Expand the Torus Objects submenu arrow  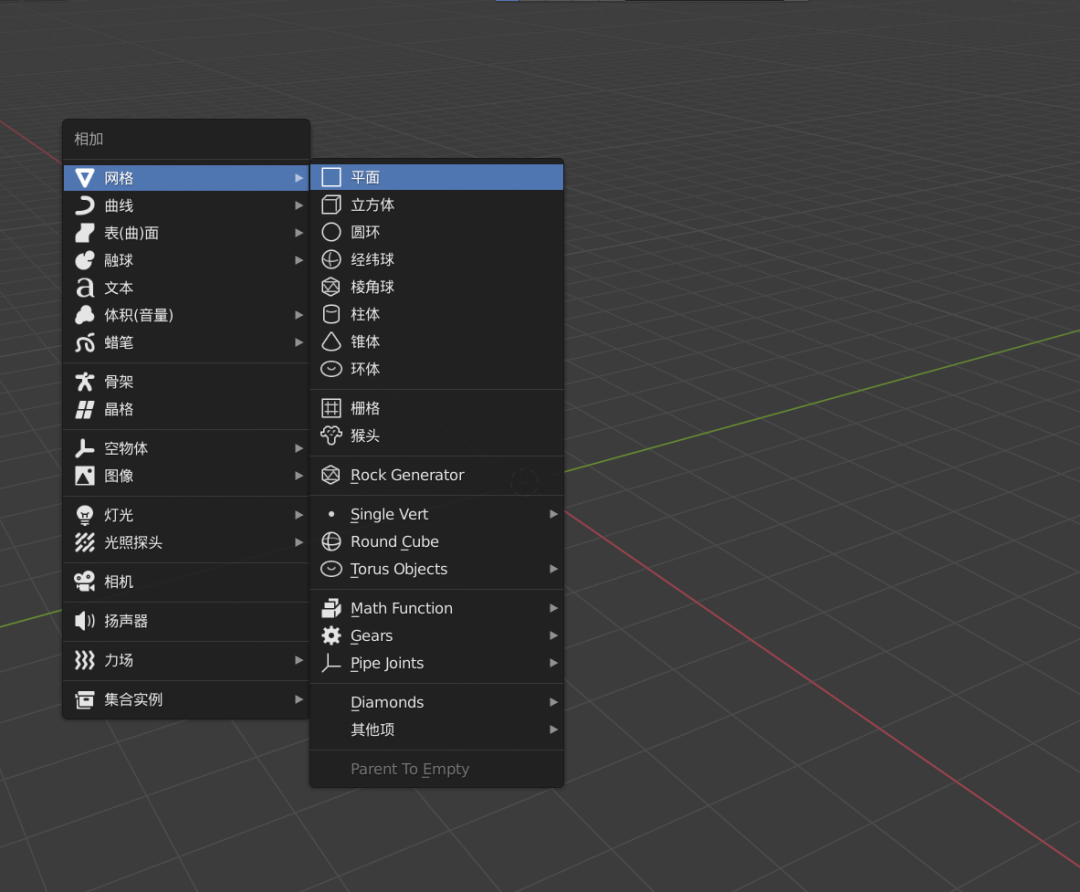pos(553,569)
